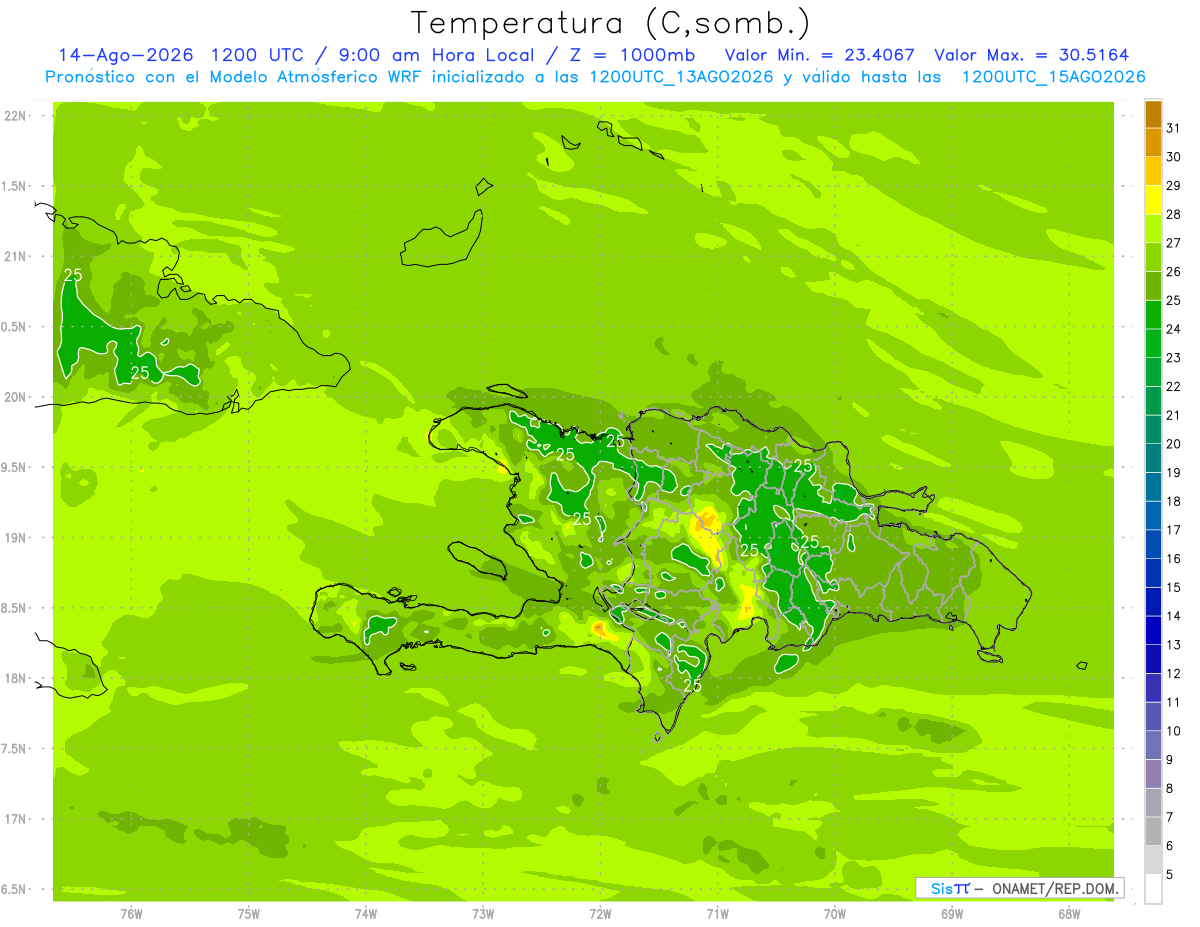Click the "73W" longitude label
The height and width of the screenshot is (927, 1200).
click(x=483, y=913)
